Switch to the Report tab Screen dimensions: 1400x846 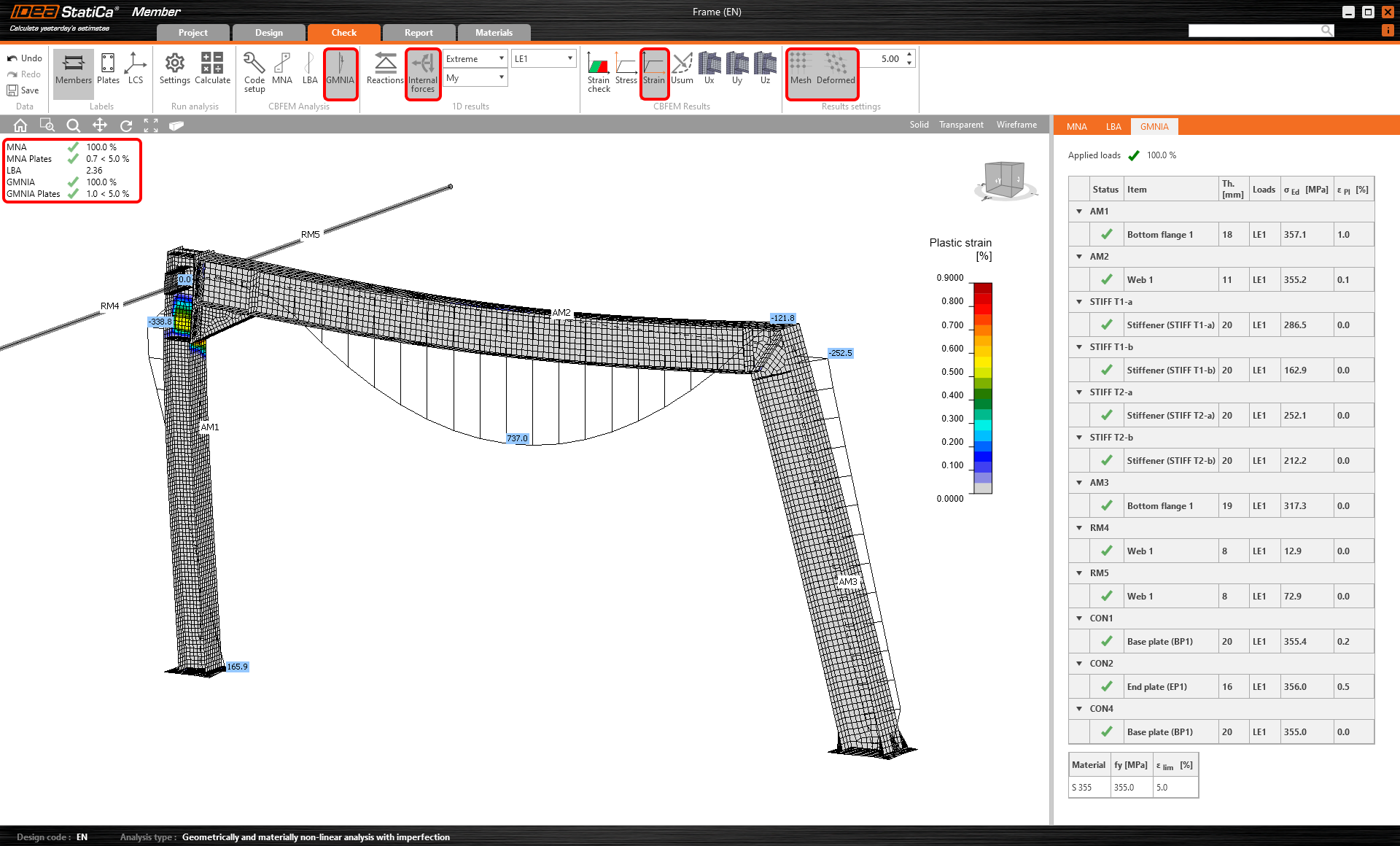(x=419, y=33)
